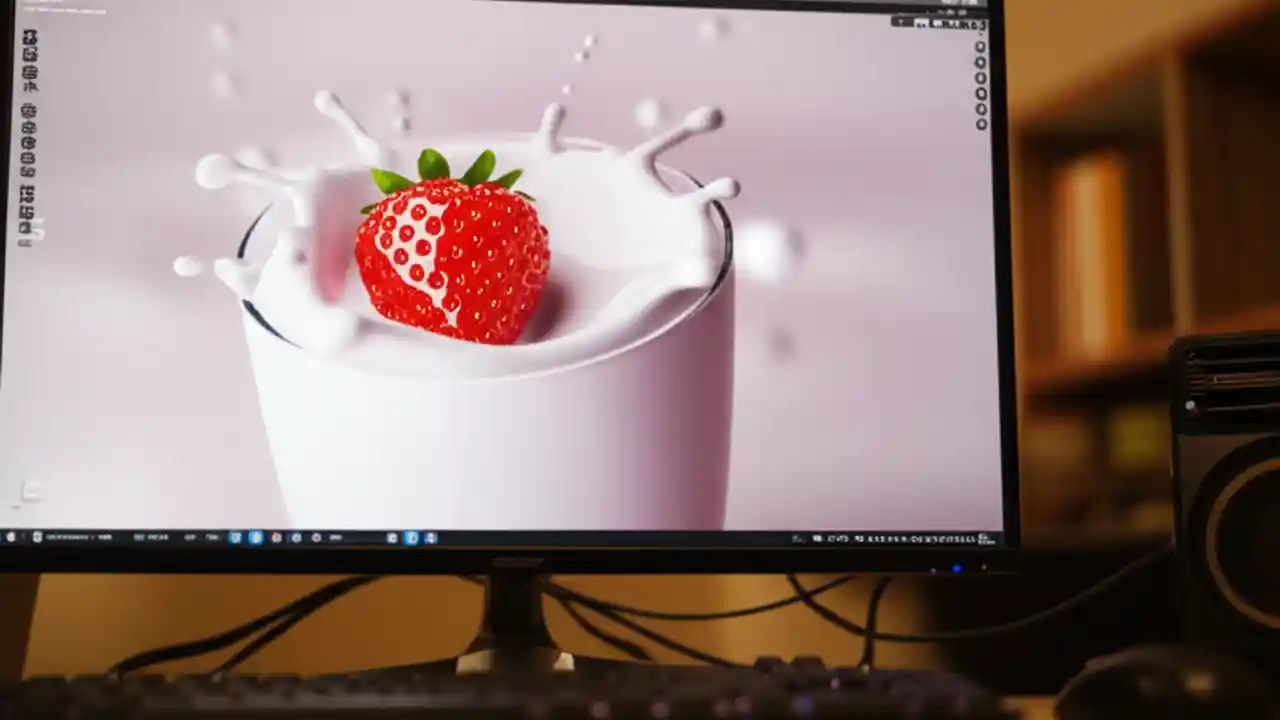Enable the bottom round toggle in the right panel
The width and height of the screenshot is (1280, 720).
[980, 123]
